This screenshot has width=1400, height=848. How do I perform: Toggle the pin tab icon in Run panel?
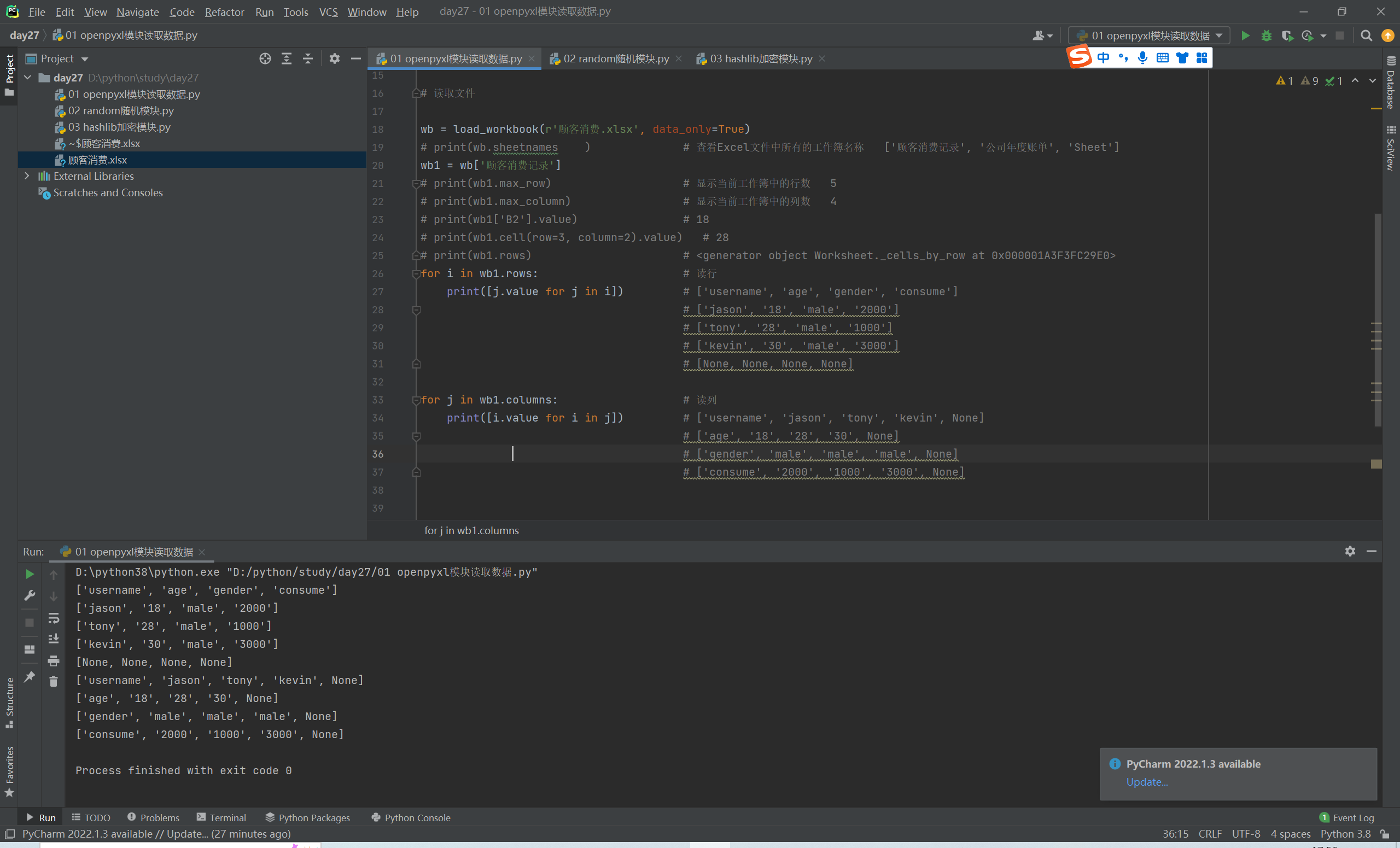[30, 676]
